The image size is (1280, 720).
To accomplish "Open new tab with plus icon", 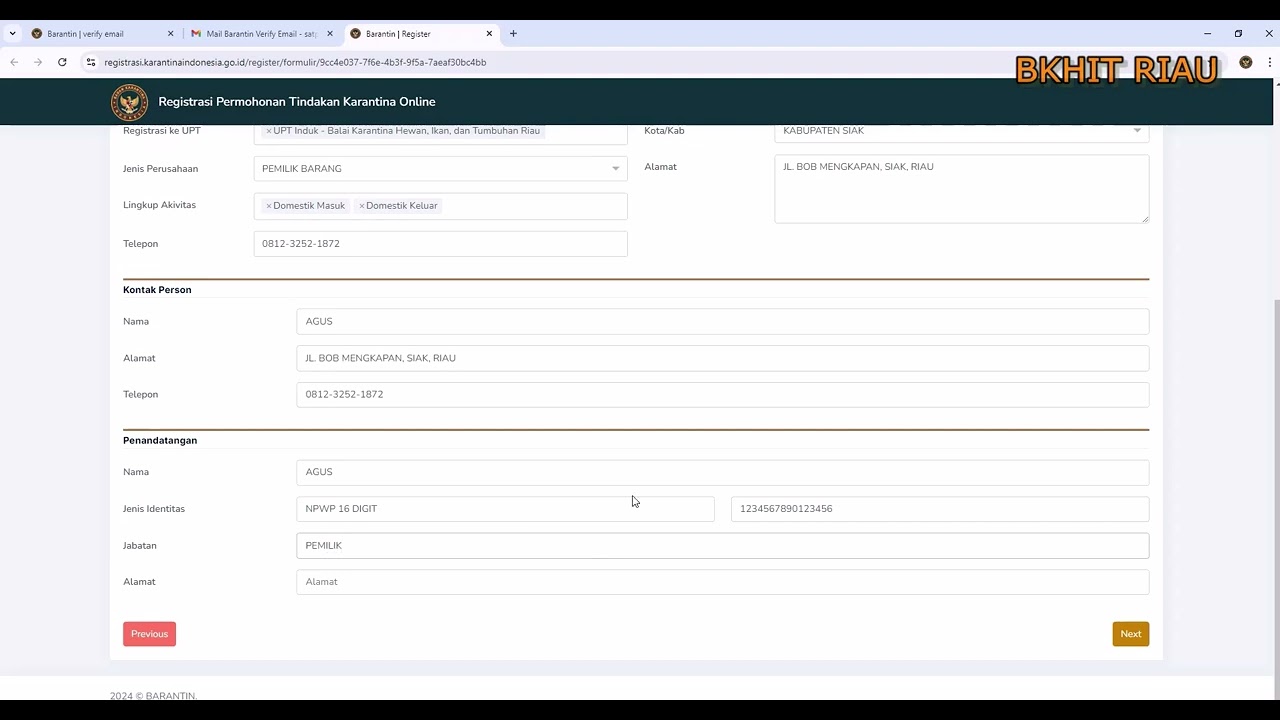I will point(513,34).
